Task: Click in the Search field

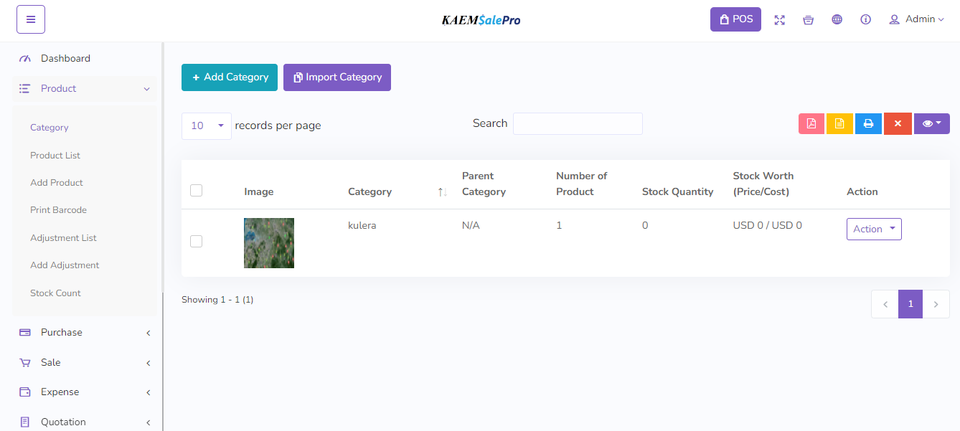Action: pyautogui.click(x=577, y=124)
